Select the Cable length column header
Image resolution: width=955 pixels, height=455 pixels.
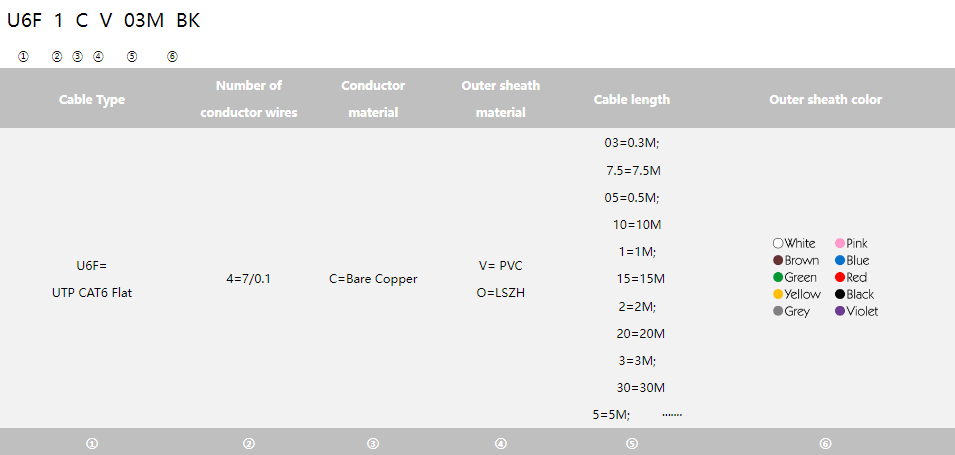[632, 99]
